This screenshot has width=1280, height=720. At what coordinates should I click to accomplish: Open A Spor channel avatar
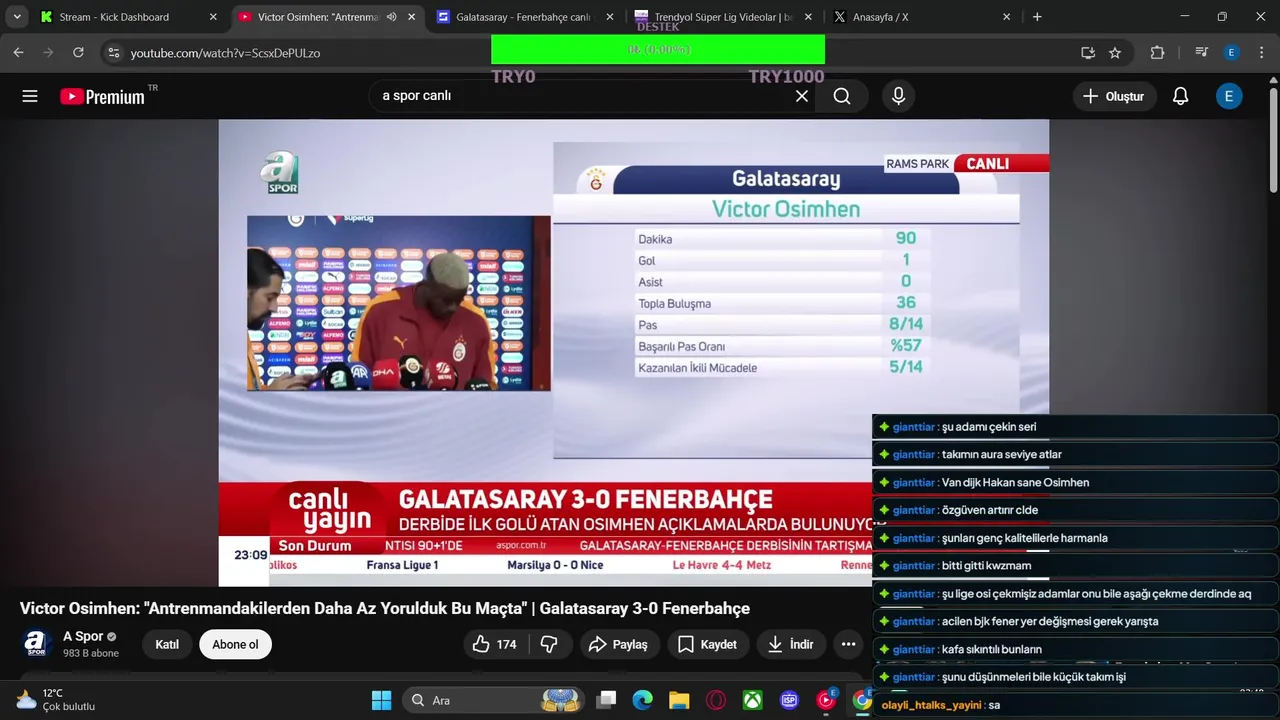tap(37, 643)
